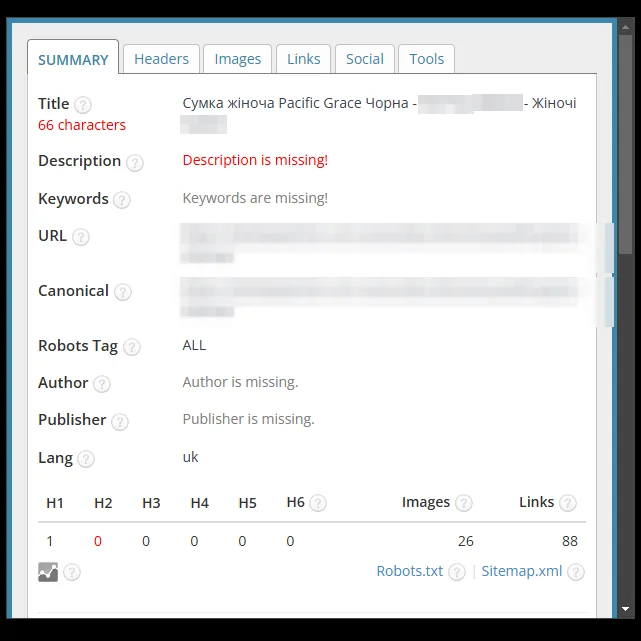This screenshot has width=641, height=641.
Task: Select 'Description is missing!' warning text
Action: 255,160
